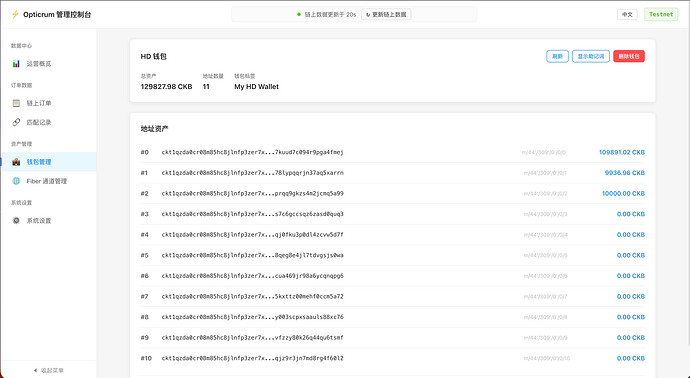Screen dimensions: 690x378
Task: Click the Opticrum 管理控制台 title text
Action: 57,15
